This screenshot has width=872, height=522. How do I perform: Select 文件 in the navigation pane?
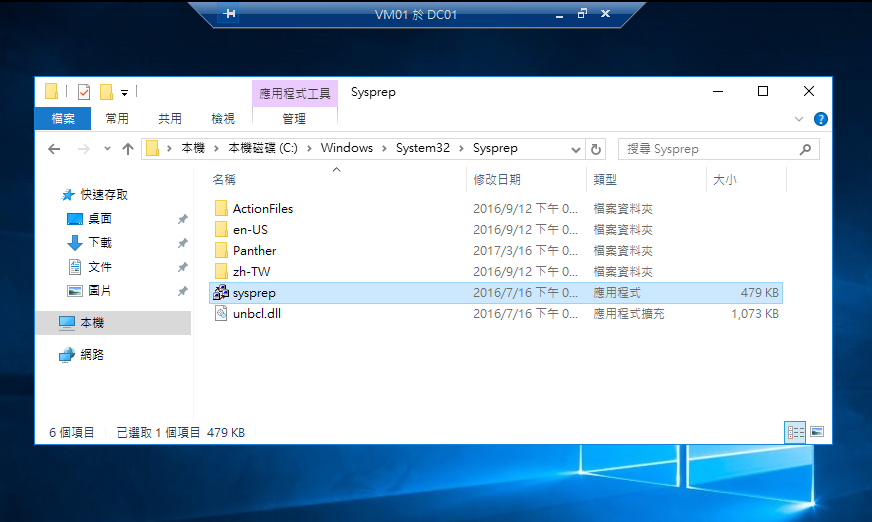(100, 267)
